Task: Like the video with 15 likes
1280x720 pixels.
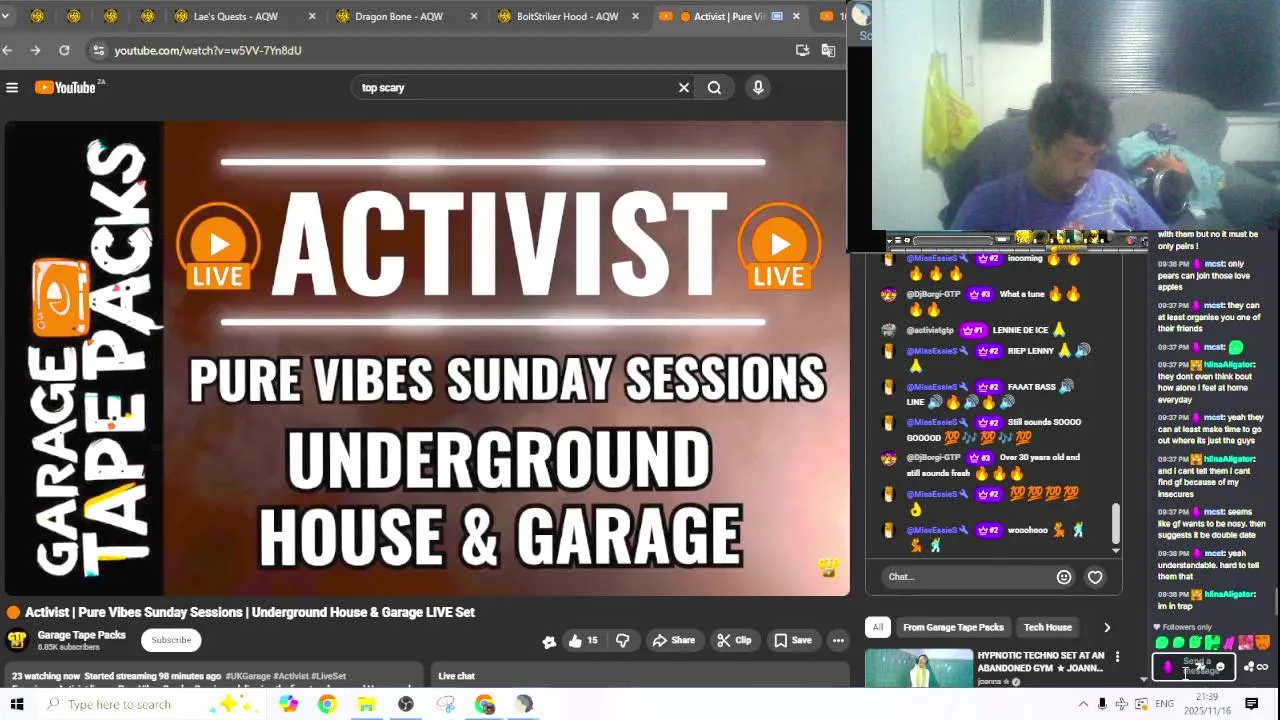Action: click(585, 640)
